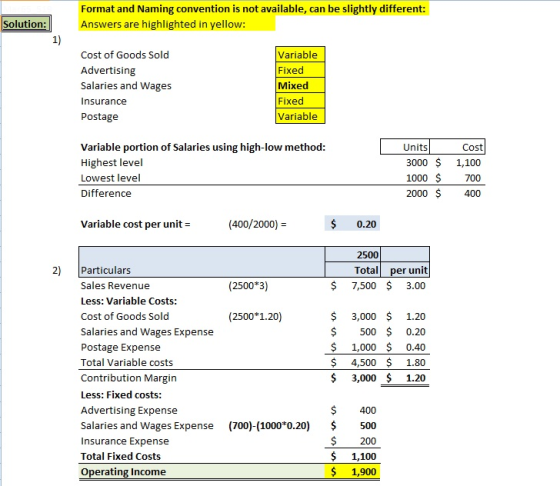The width and height of the screenshot is (560, 486).
Task: Click the '2)' question number
Action: pos(56,270)
